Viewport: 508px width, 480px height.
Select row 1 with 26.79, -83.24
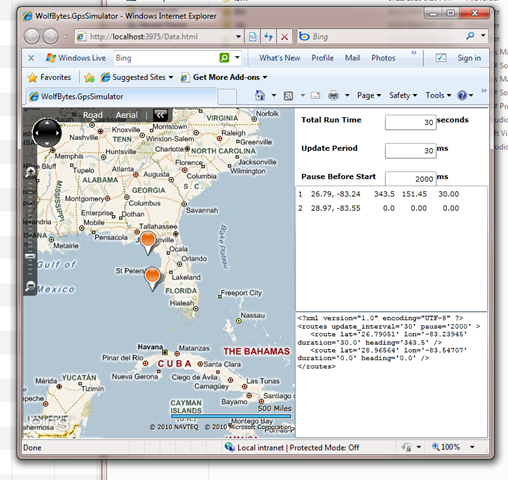[x=379, y=194]
